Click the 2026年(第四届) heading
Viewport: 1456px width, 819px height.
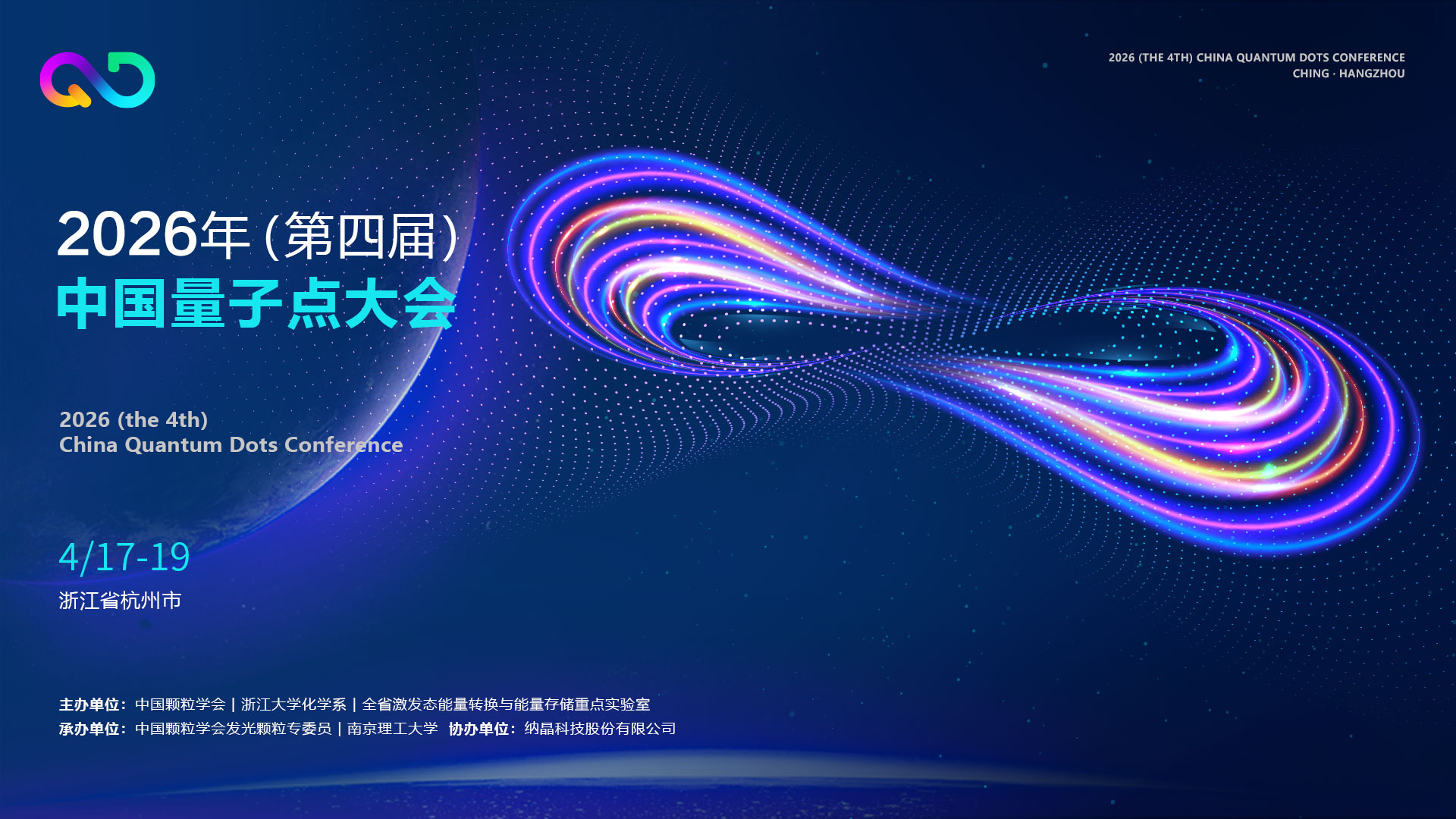tap(258, 235)
